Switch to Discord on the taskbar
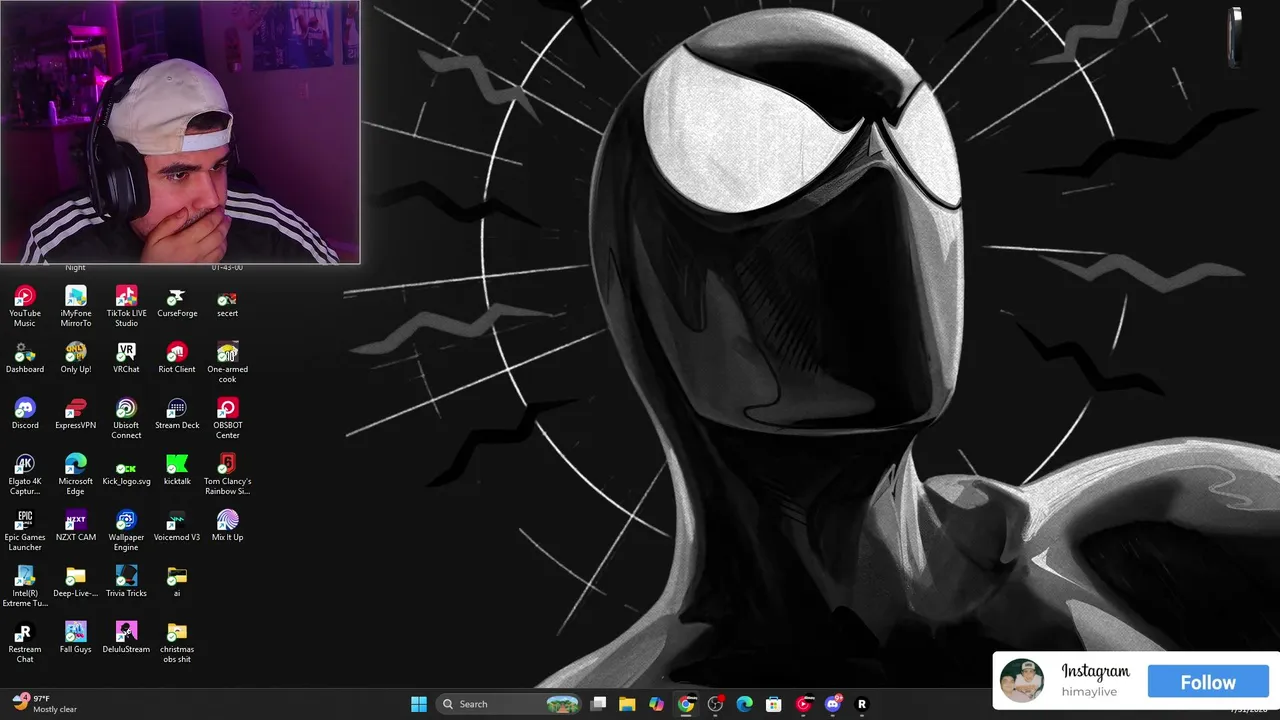This screenshot has height=720, width=1280. 833,704
